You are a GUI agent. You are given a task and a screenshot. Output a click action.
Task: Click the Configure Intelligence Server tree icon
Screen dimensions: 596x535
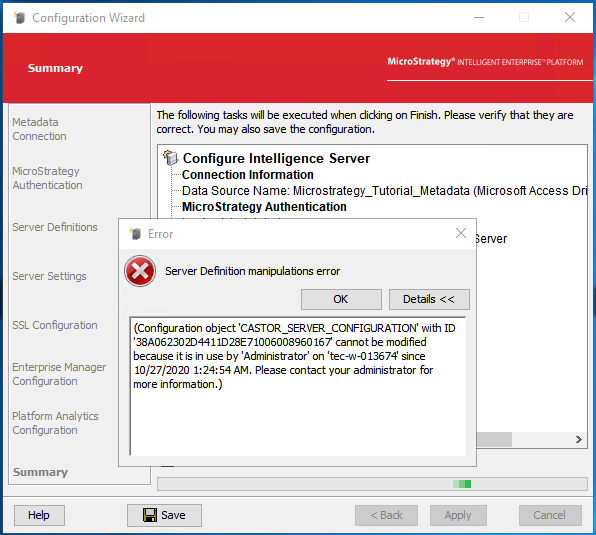point(170,158)
